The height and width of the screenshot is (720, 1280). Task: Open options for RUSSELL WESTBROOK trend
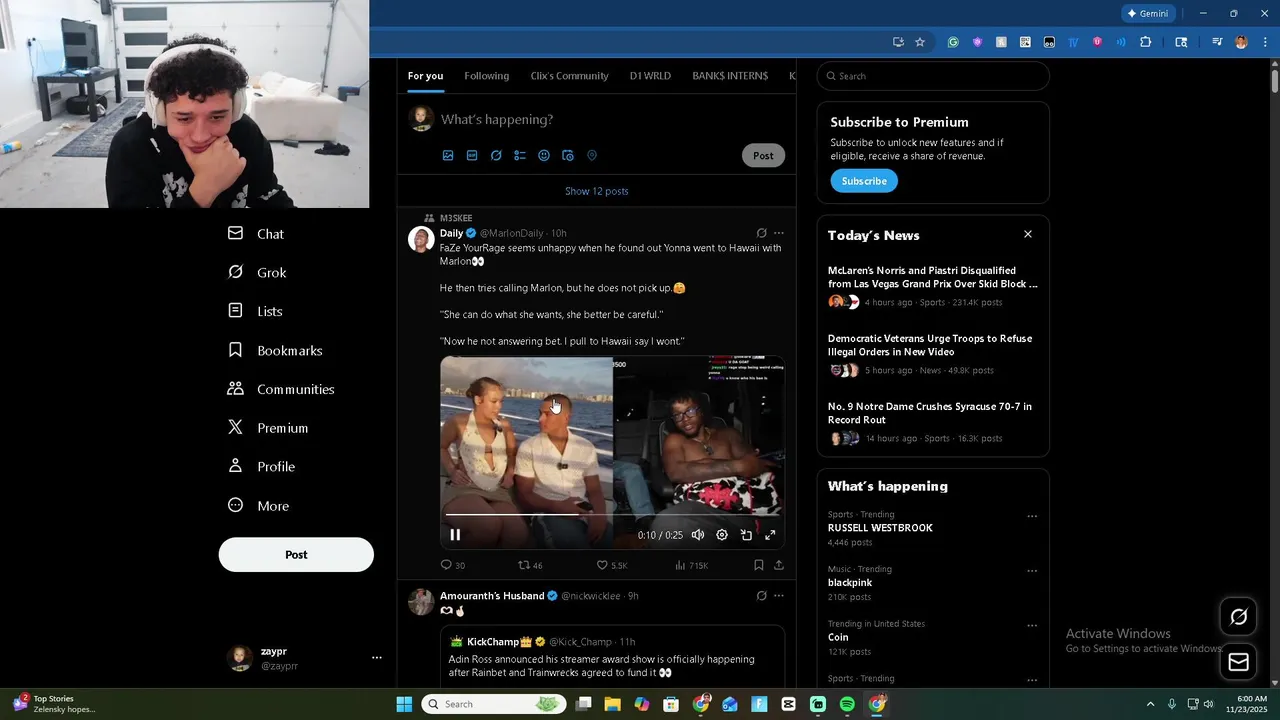click(1032, 517)
